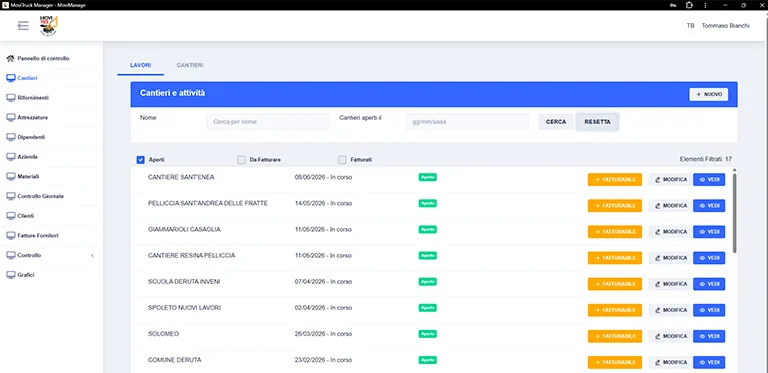Switch to the LAVORI tab

coord(141,65)
